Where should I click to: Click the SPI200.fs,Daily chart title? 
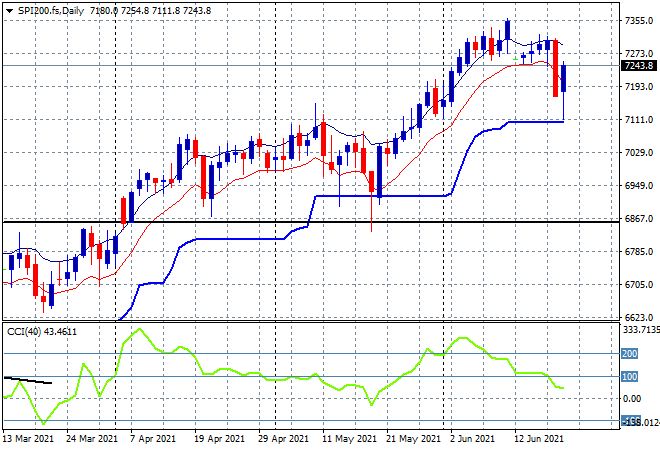[x=51, y=11]
